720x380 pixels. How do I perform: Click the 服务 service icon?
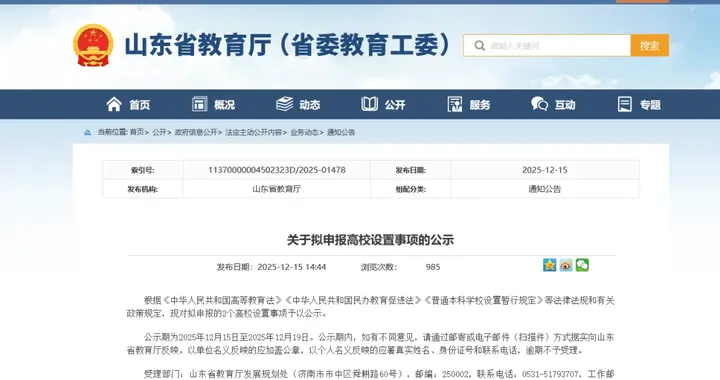[x=455, y=104]
